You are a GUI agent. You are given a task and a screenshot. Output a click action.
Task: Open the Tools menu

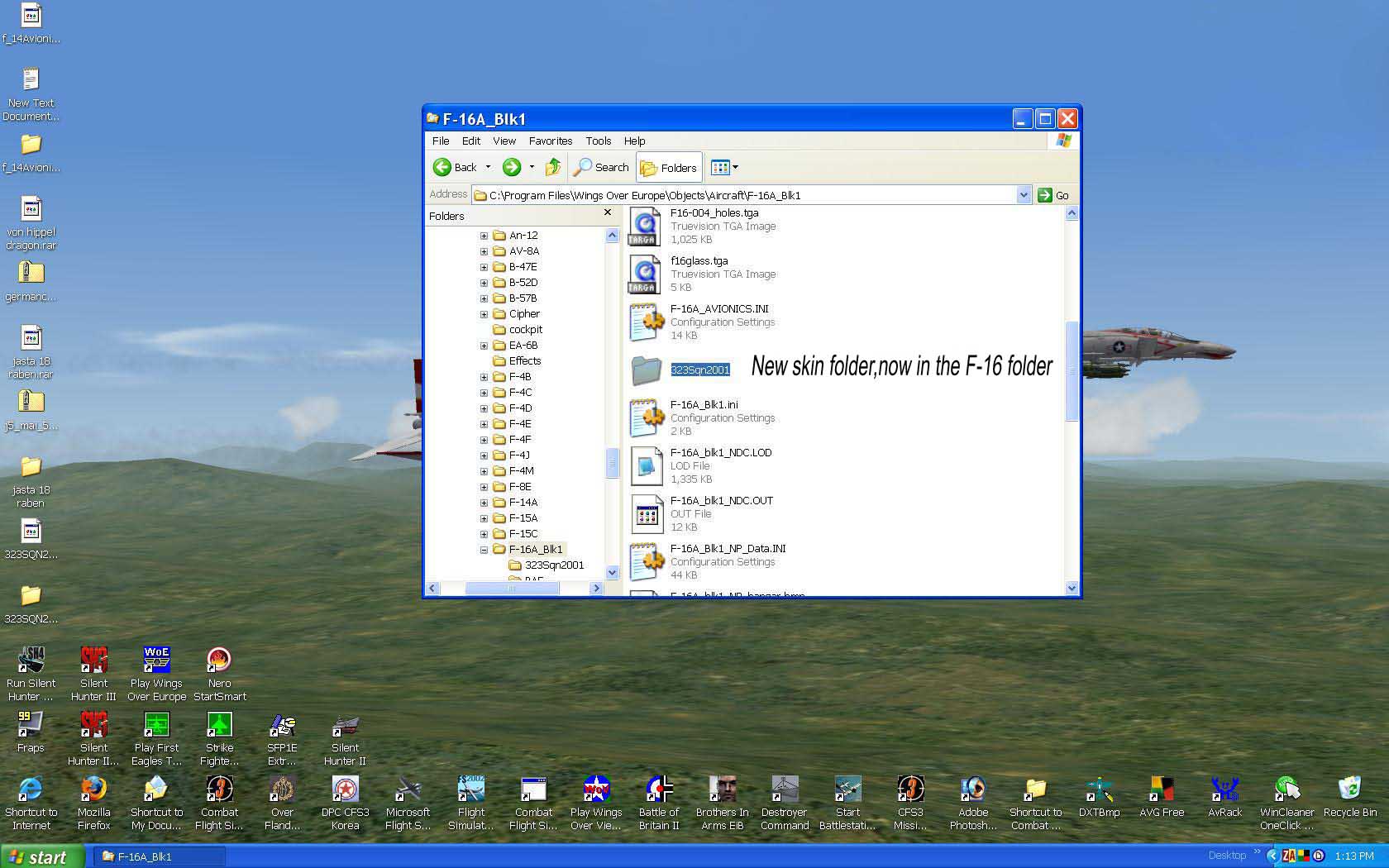tap(599, 141)
